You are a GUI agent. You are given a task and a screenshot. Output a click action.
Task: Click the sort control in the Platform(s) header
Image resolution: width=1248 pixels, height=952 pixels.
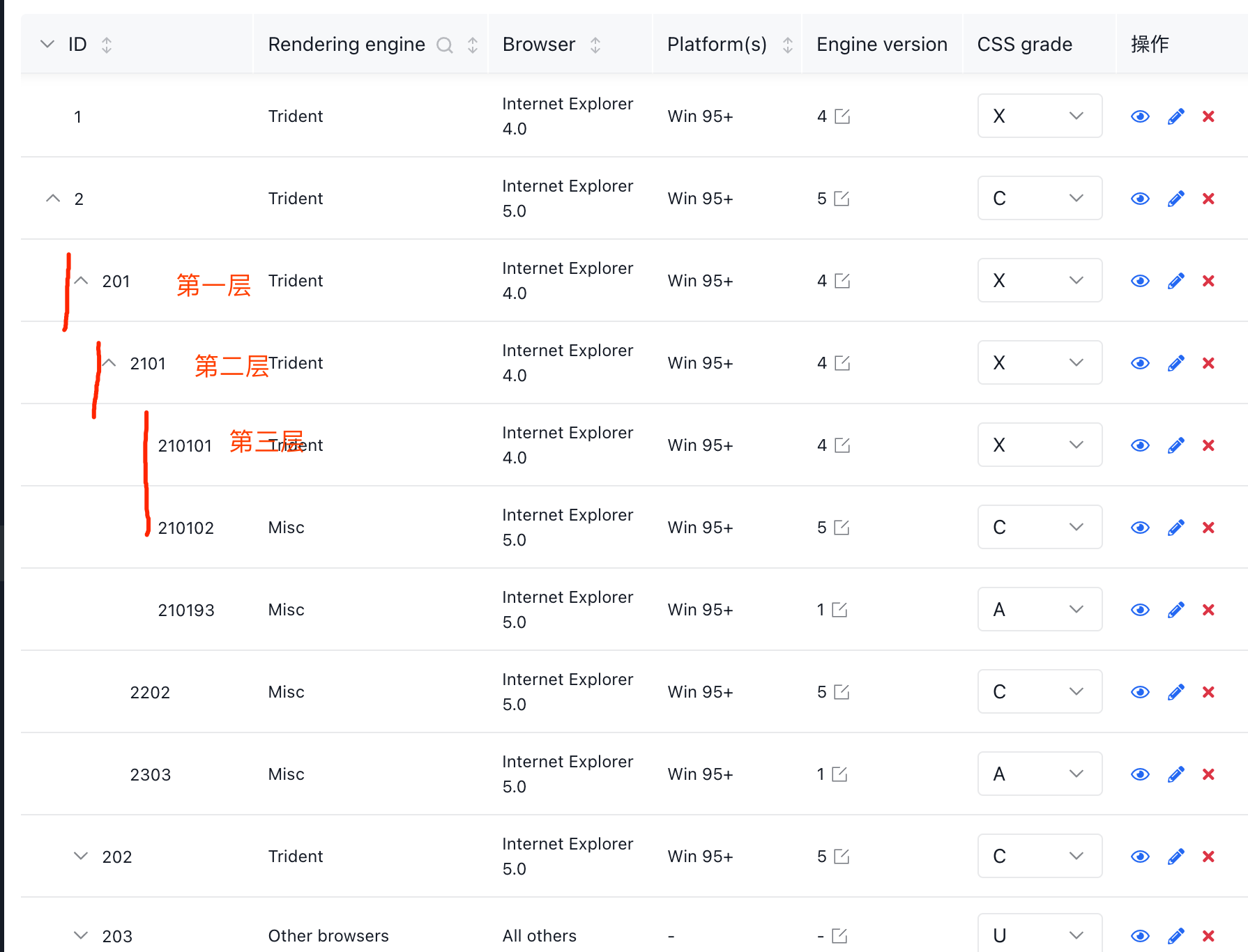pos(787,44)
